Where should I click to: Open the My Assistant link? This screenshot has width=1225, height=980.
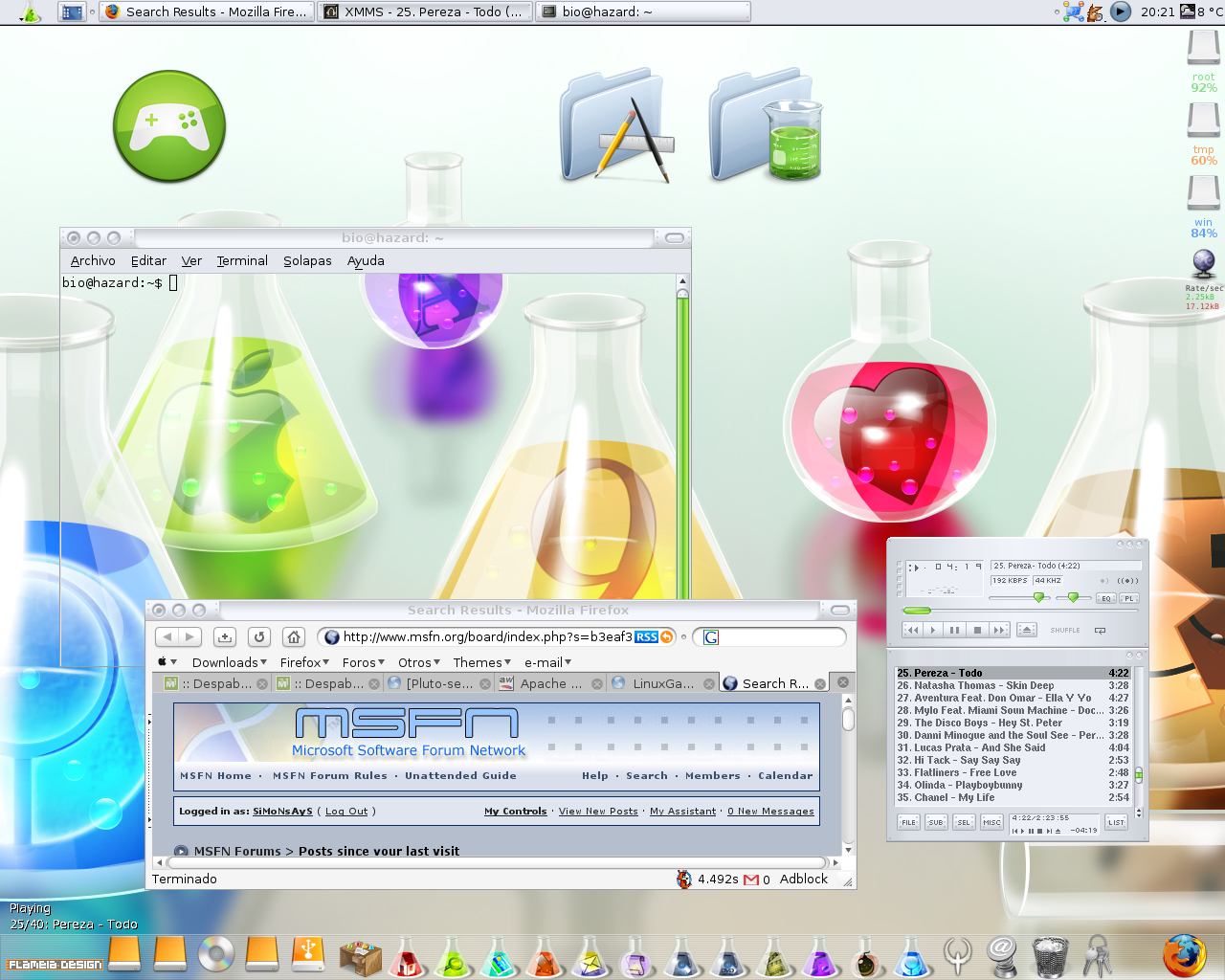click(682, 812)
